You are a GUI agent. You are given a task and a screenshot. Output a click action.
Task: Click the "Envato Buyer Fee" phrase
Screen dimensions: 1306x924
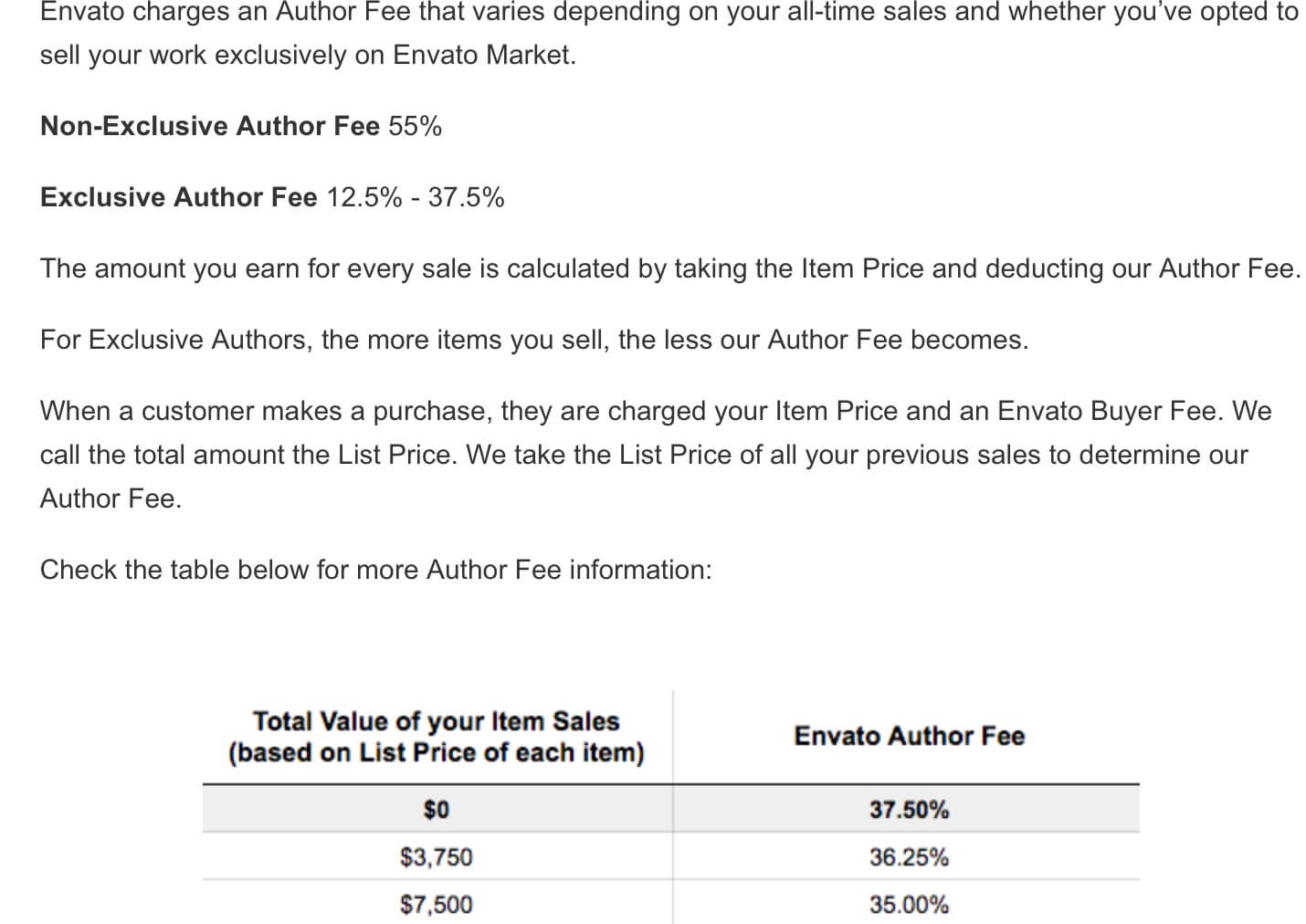click(1109, 411)
